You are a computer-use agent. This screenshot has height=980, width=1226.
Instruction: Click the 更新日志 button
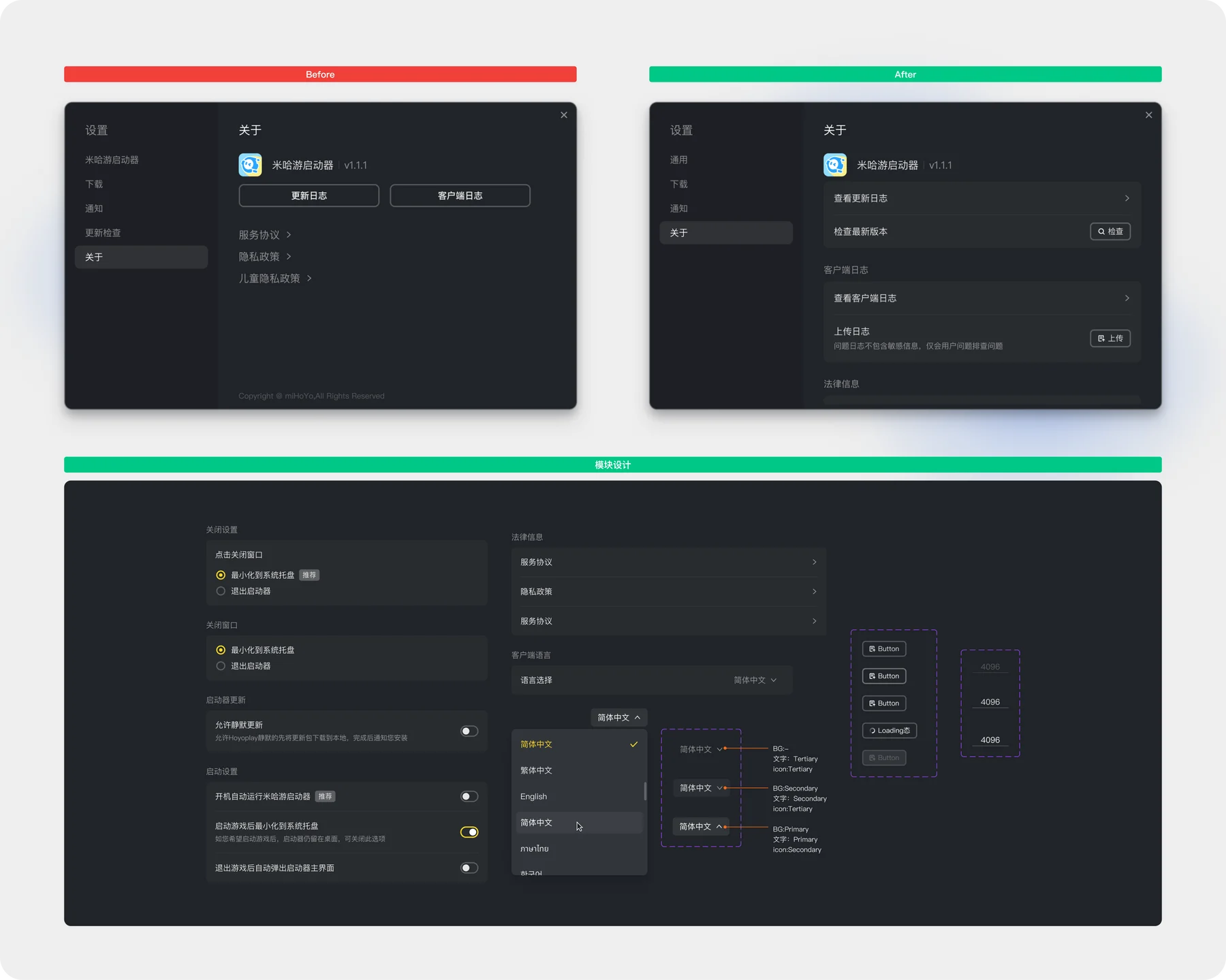[x=309, y=195]
